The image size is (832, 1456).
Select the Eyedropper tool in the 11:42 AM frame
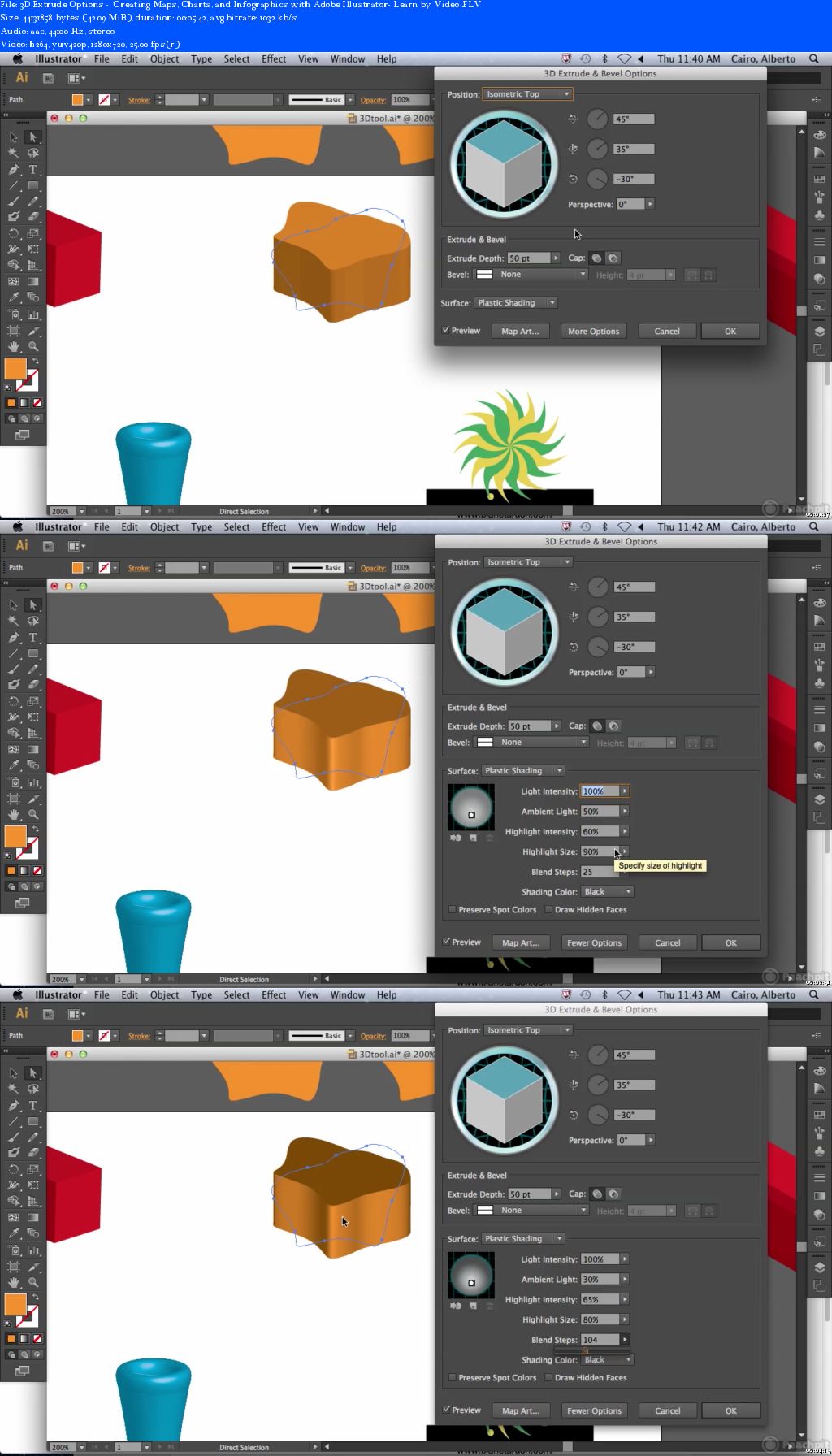14,765
